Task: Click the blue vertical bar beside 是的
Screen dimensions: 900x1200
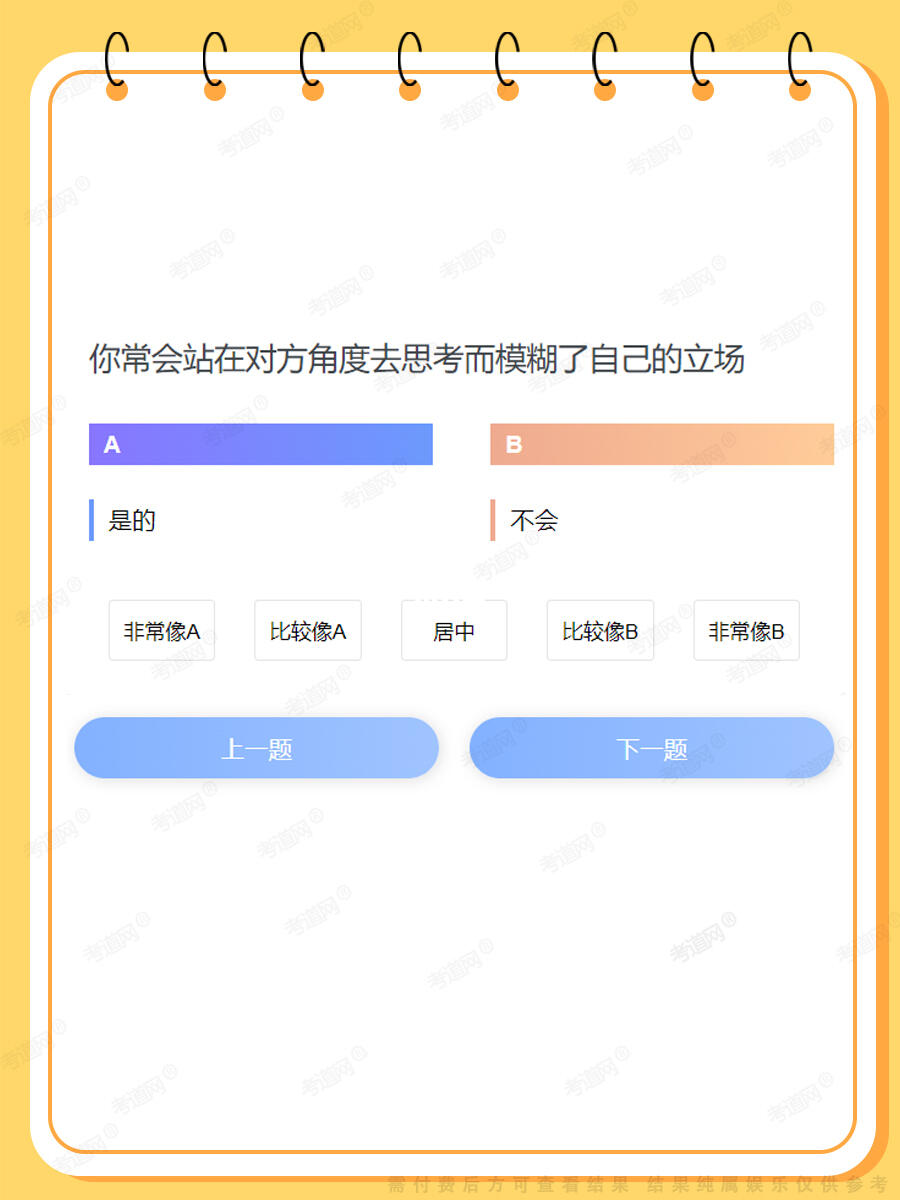Action: pyautogui.click(x=91, y=520)
